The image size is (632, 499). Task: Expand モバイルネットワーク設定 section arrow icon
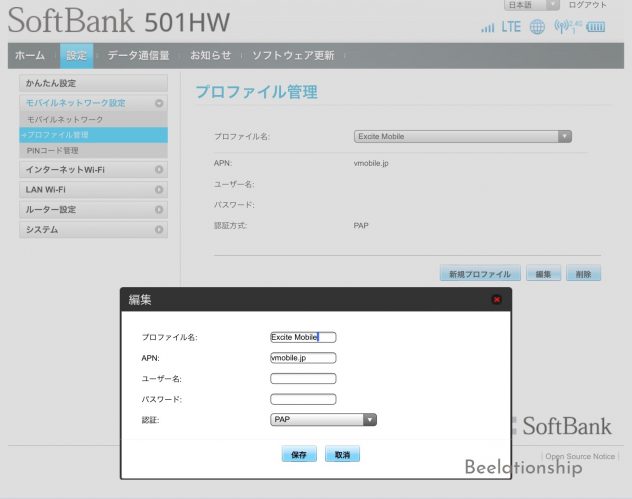point(159,103)
